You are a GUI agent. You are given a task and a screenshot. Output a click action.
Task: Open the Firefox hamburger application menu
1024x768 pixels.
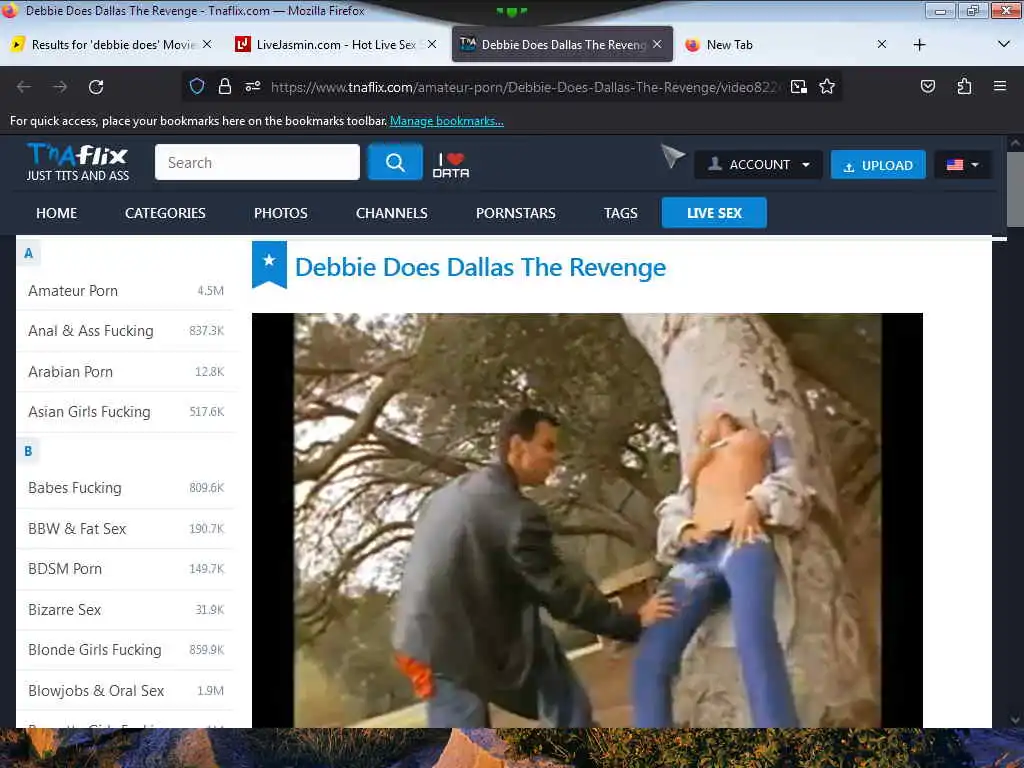(x=1000, y=86)
